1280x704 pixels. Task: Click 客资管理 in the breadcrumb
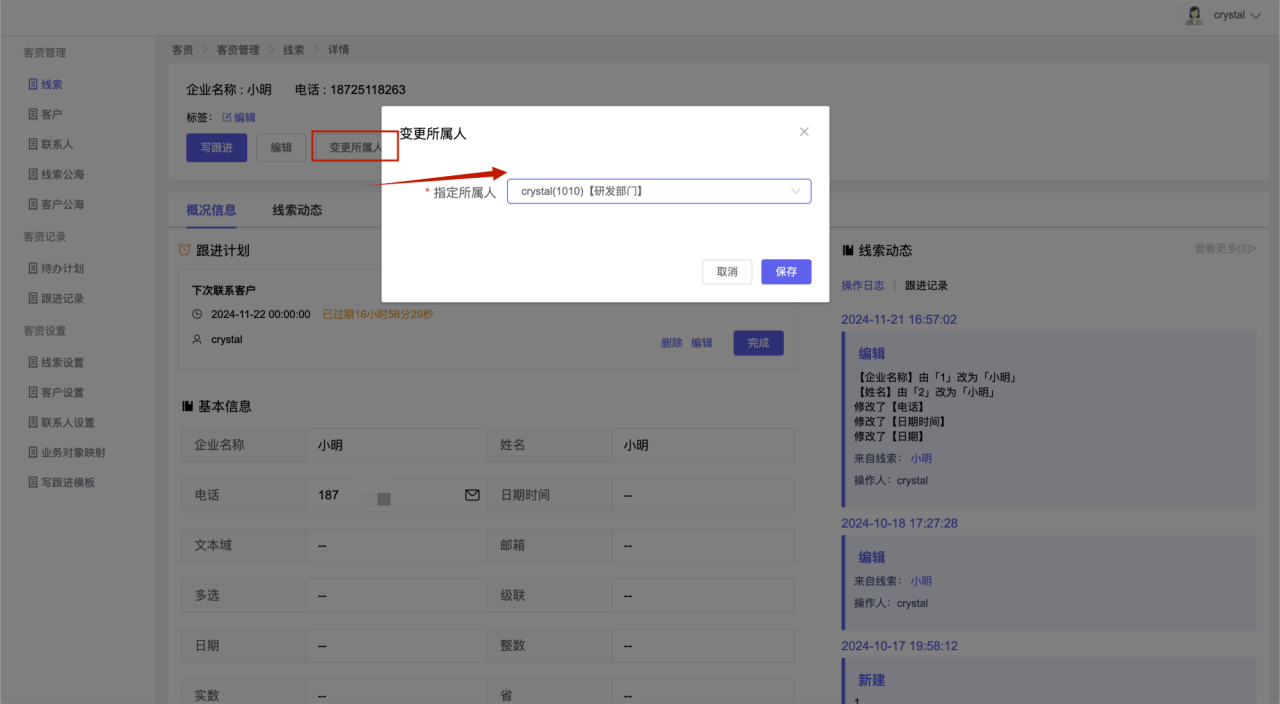point(238,49)
